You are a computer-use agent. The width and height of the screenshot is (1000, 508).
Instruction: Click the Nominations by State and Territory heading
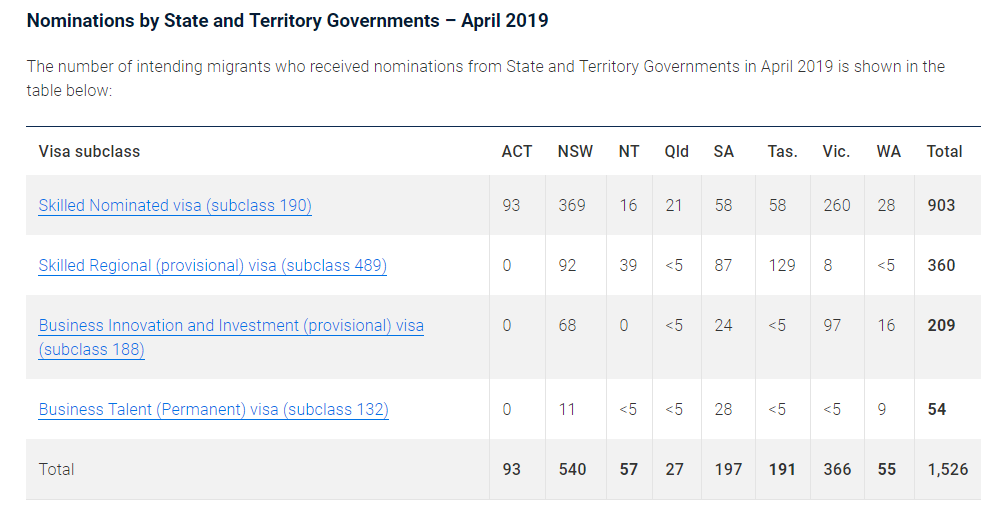pyautogui.click(x=287, y=20)
